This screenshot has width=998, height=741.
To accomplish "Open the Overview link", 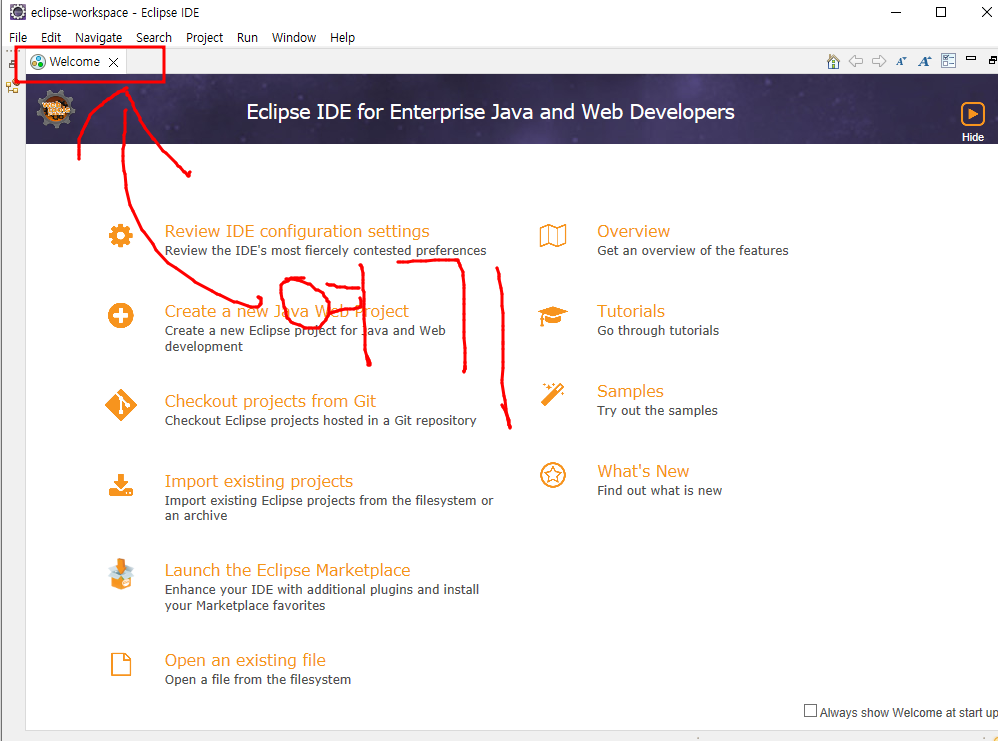I will (x=633, y=231).
